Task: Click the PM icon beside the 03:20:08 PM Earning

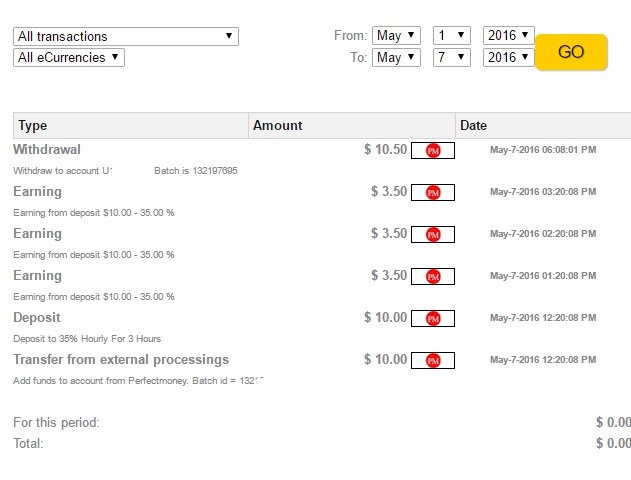Action: click(433, 192)
